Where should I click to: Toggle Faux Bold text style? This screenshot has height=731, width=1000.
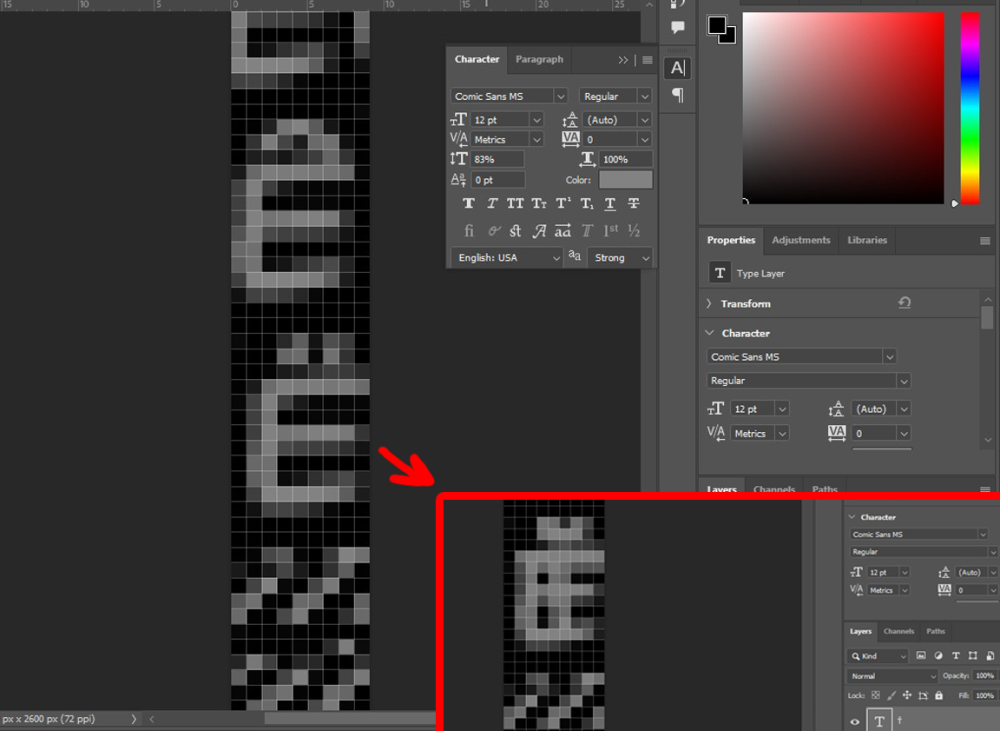click(x=468, y=204)
